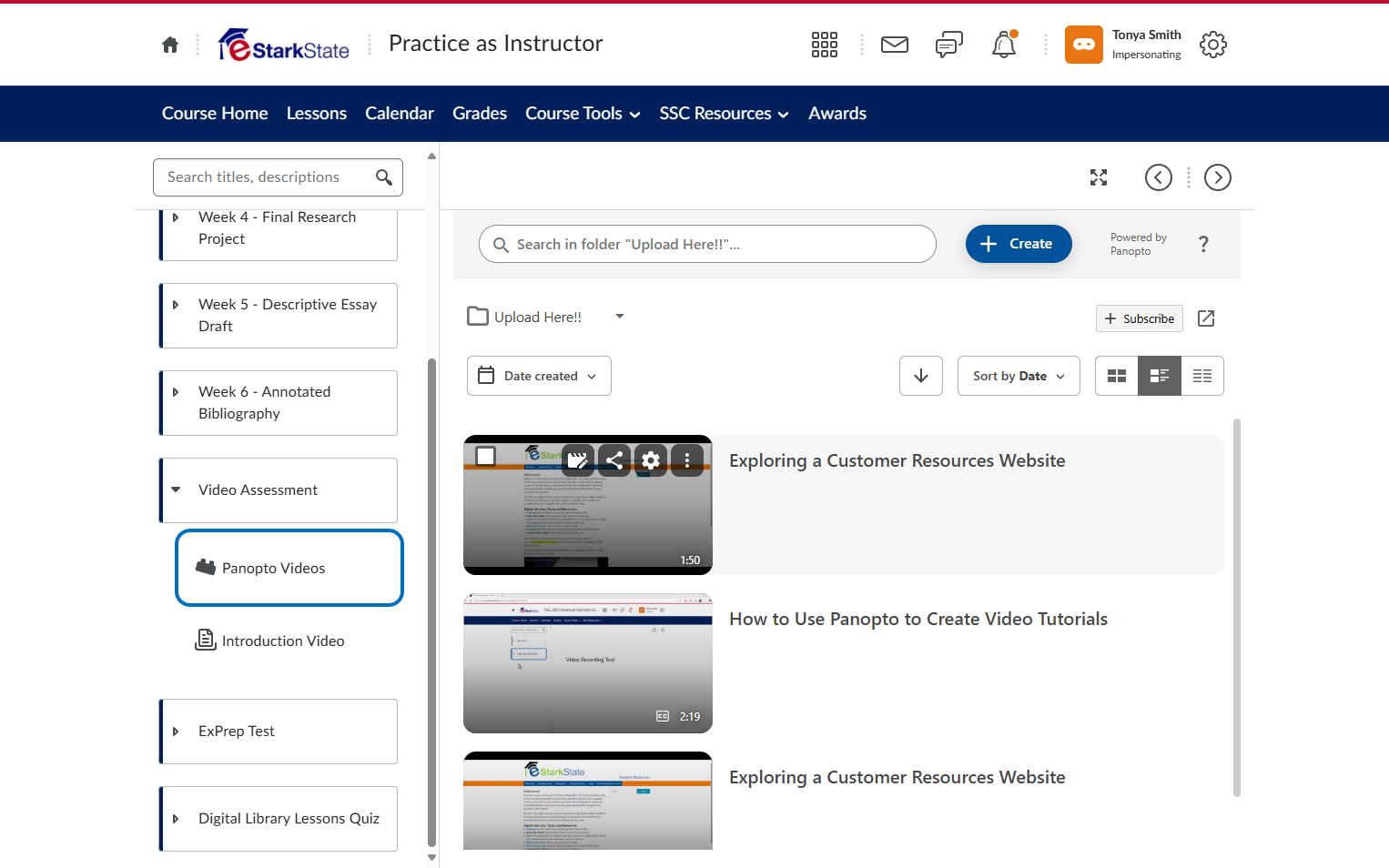The width and height of the screenshot is (1389, 868).
Task: Open the SSC Resources dropdown
Action: click(724, 114)
